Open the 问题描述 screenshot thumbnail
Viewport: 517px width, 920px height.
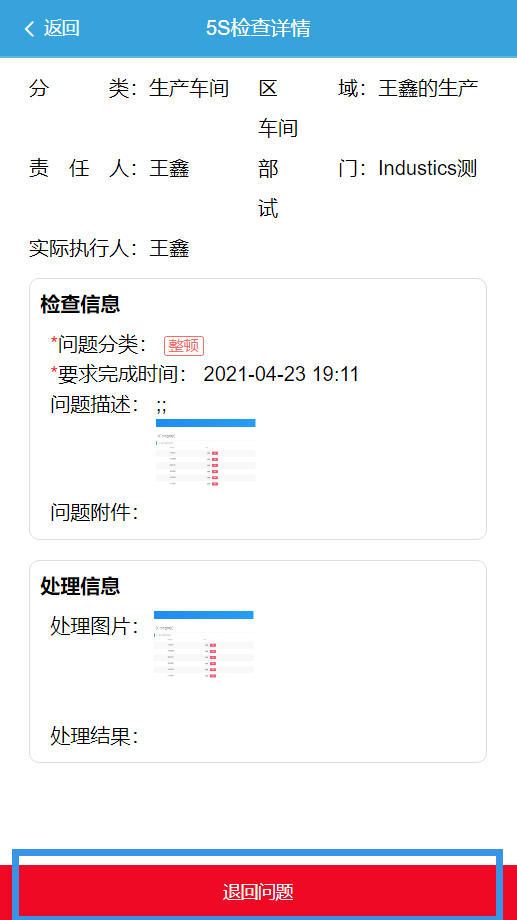pyautogui.click(x=206, y=452)
